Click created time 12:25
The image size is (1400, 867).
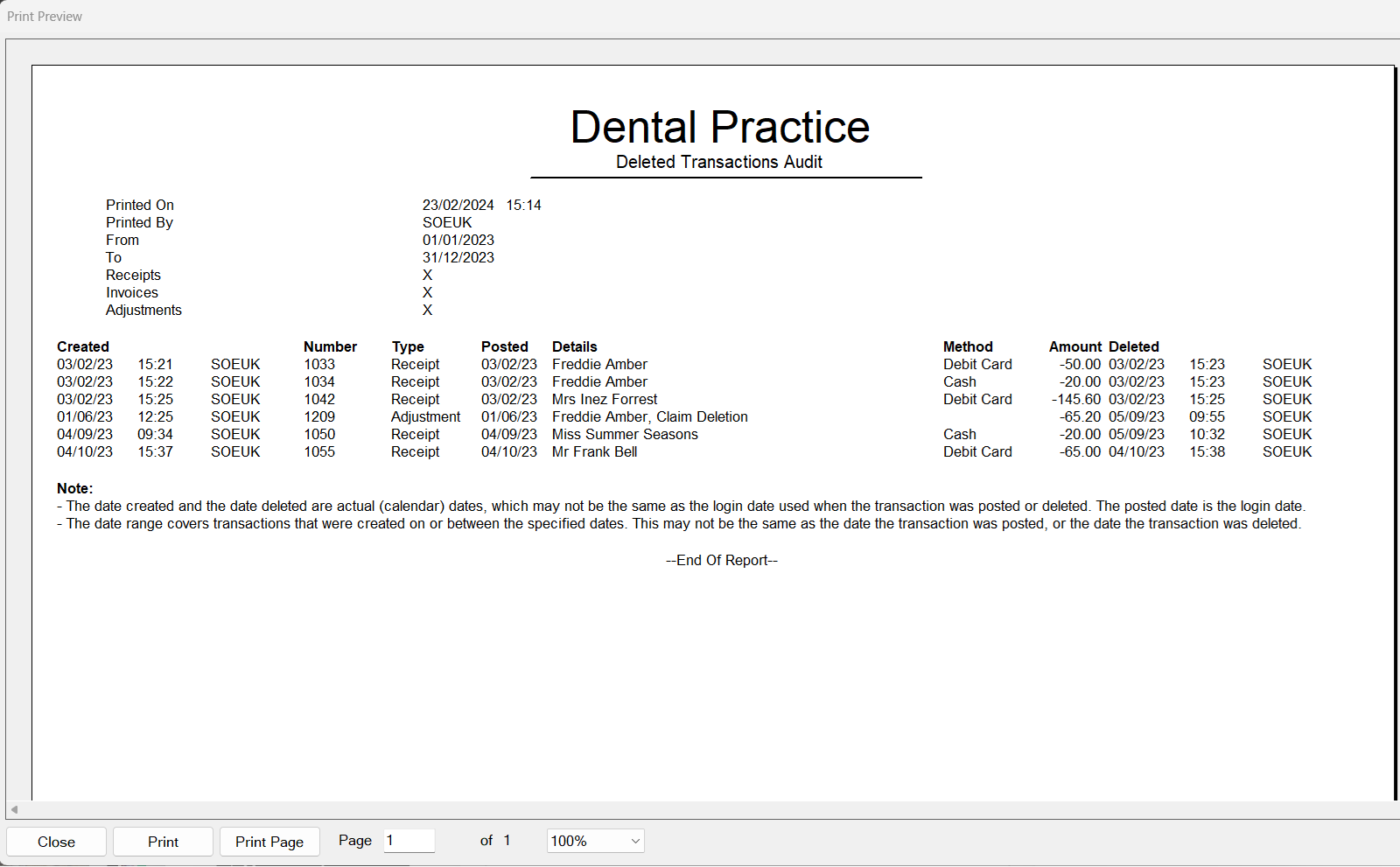(x=155, y=416)
